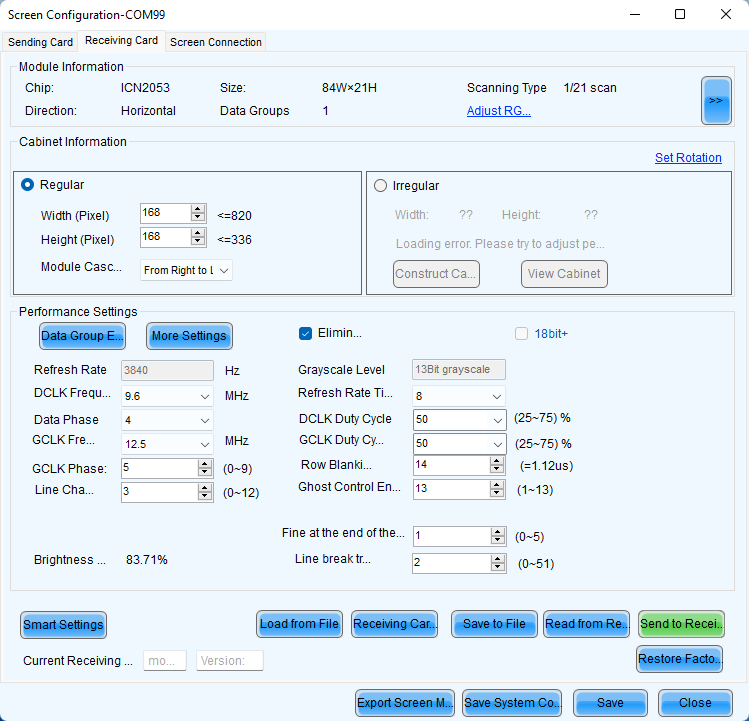Image resolution: width=749 pixels, height=721 pixels.
Task: Decrease the Row Blanking value
Action: (498, 470)
